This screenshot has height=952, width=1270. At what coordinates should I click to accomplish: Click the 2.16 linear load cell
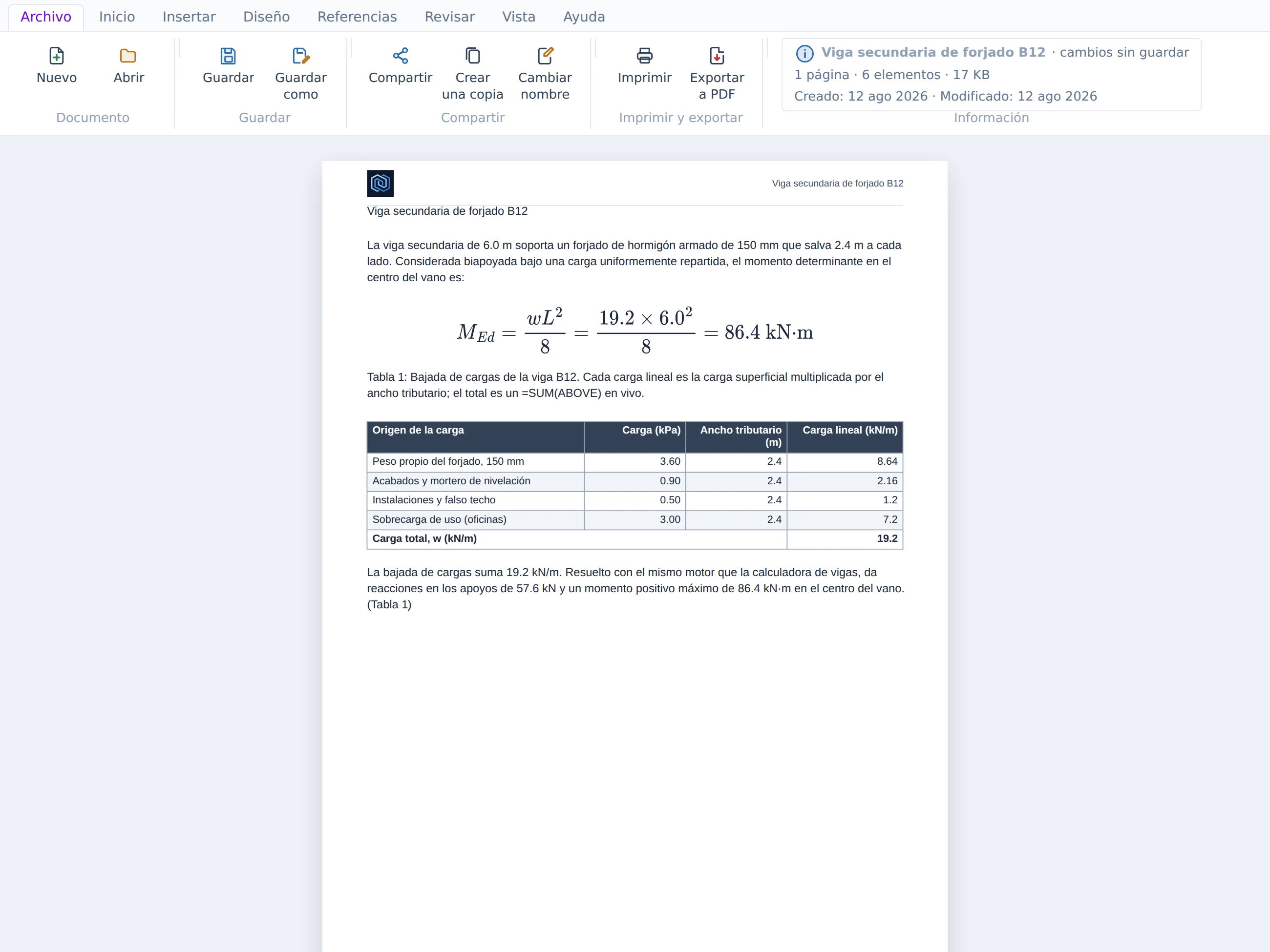(845, 481)
